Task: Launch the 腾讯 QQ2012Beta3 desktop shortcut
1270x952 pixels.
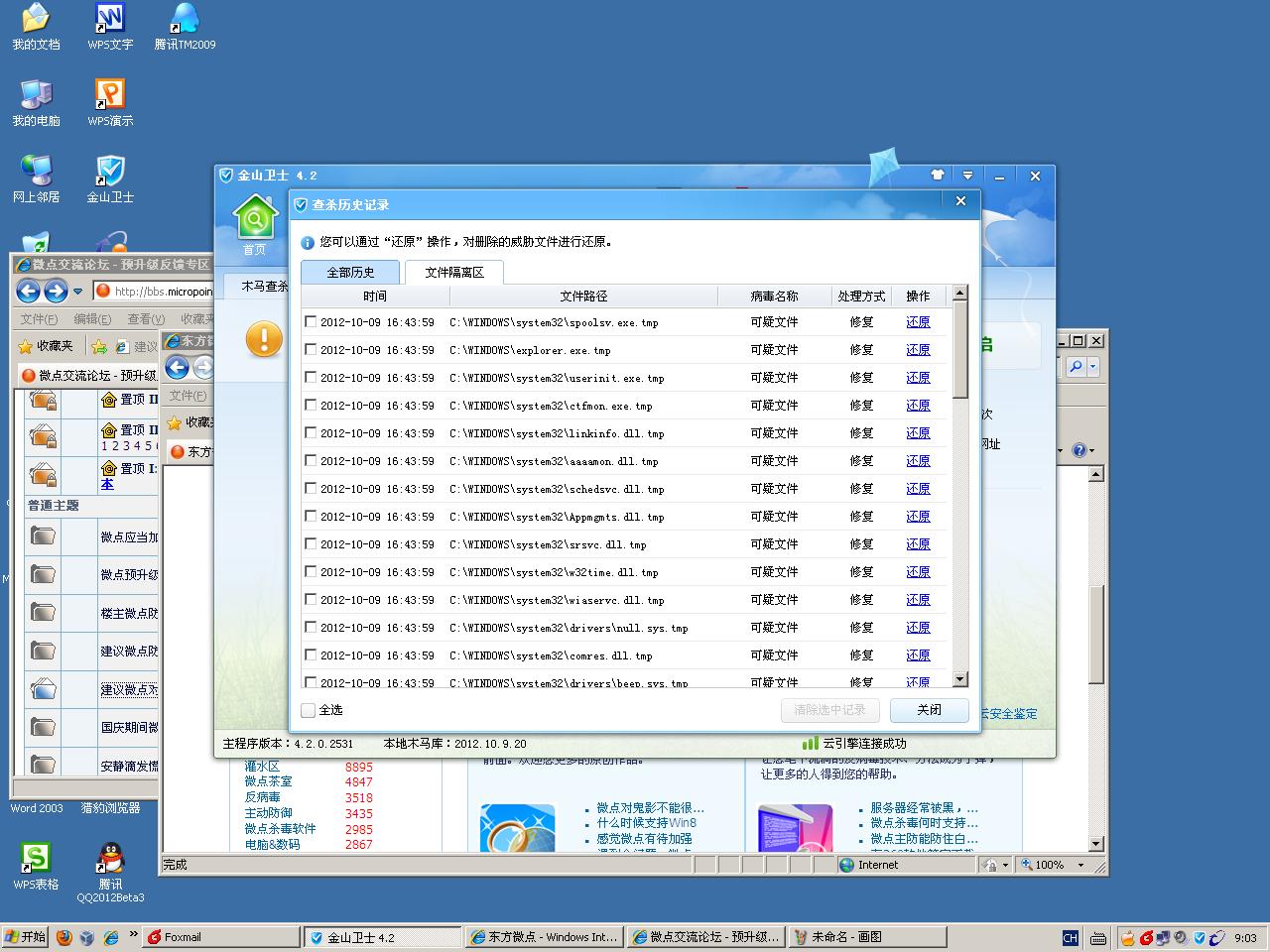Action: pos(110,873)
